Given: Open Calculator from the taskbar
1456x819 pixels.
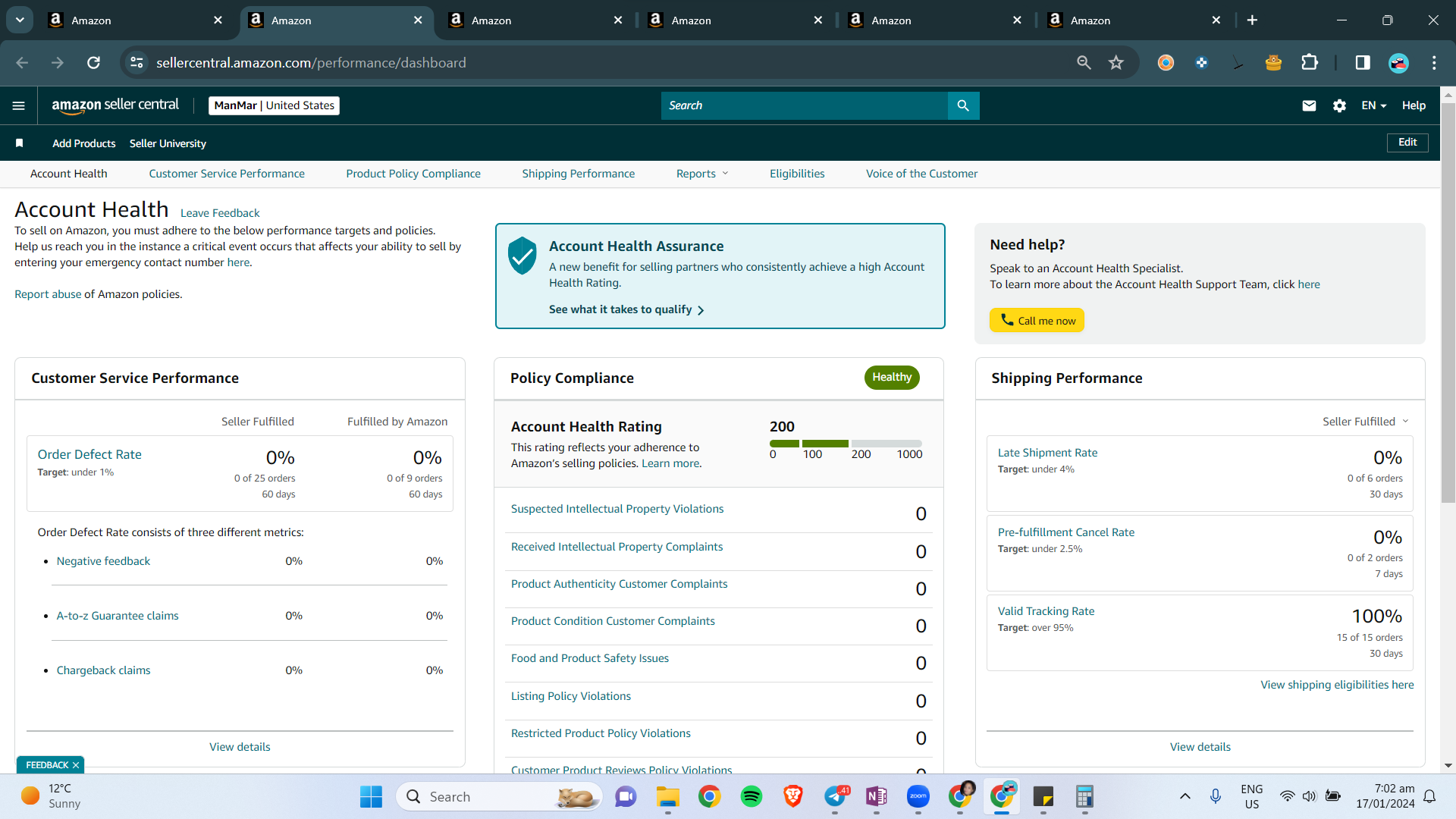Looking at the screenshot, I should [1084, 796].
